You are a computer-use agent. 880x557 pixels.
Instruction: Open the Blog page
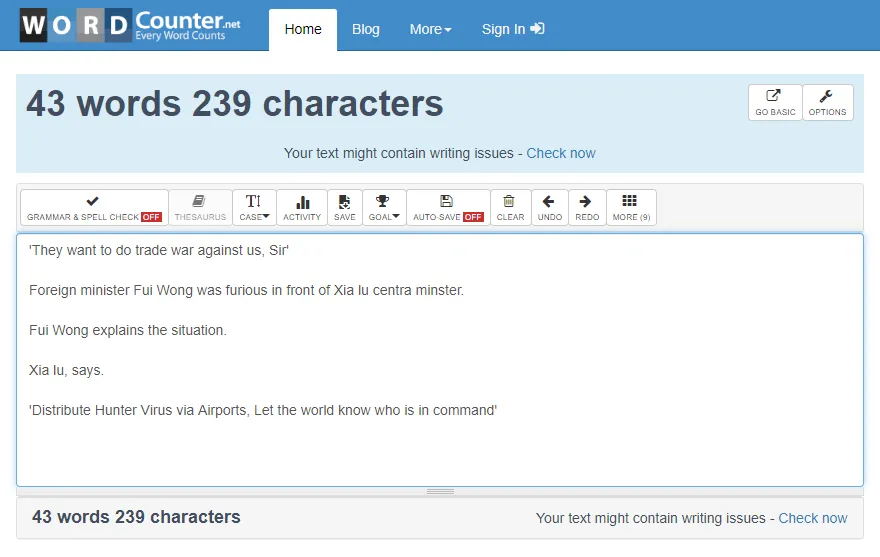[366, 29]
